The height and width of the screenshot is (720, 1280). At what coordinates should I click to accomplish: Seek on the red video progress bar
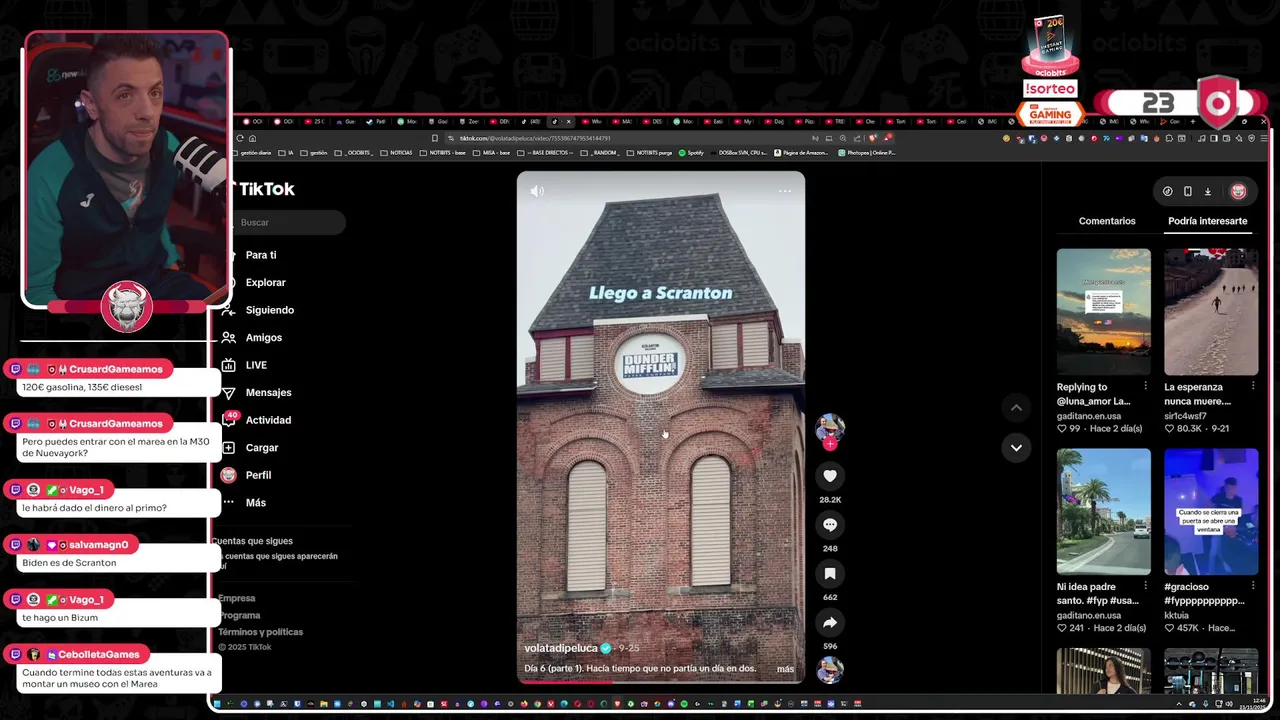(660, 682)
